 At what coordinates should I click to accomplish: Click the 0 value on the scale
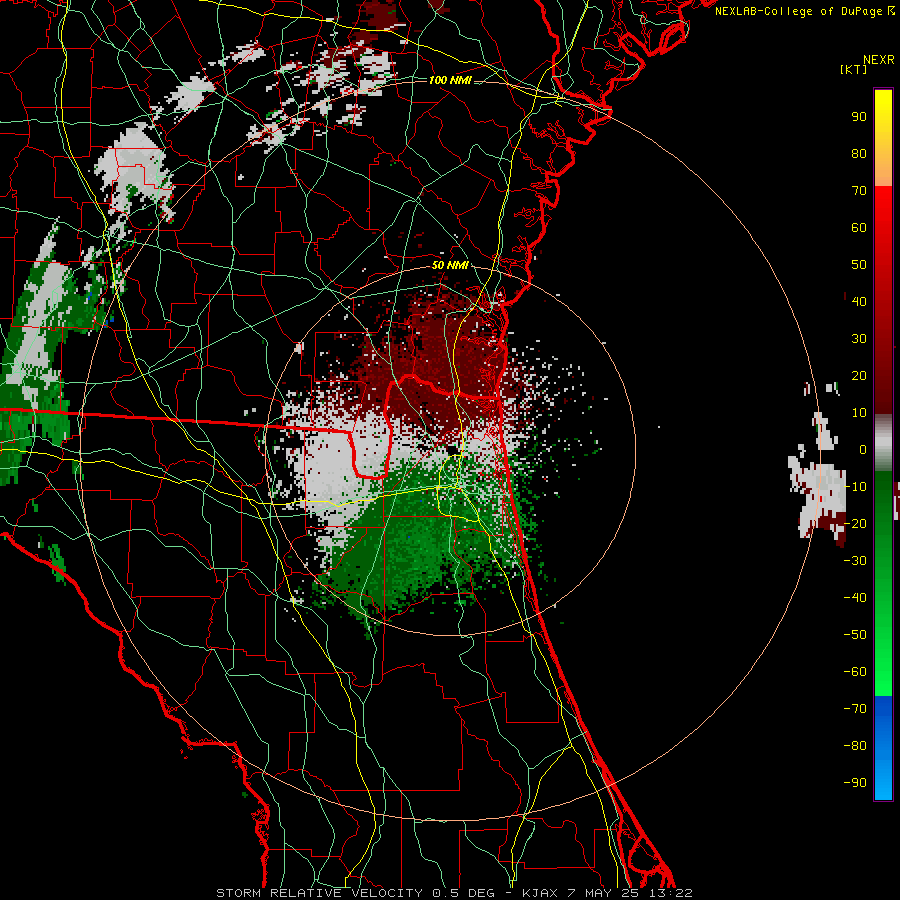(x=863, y=450)
